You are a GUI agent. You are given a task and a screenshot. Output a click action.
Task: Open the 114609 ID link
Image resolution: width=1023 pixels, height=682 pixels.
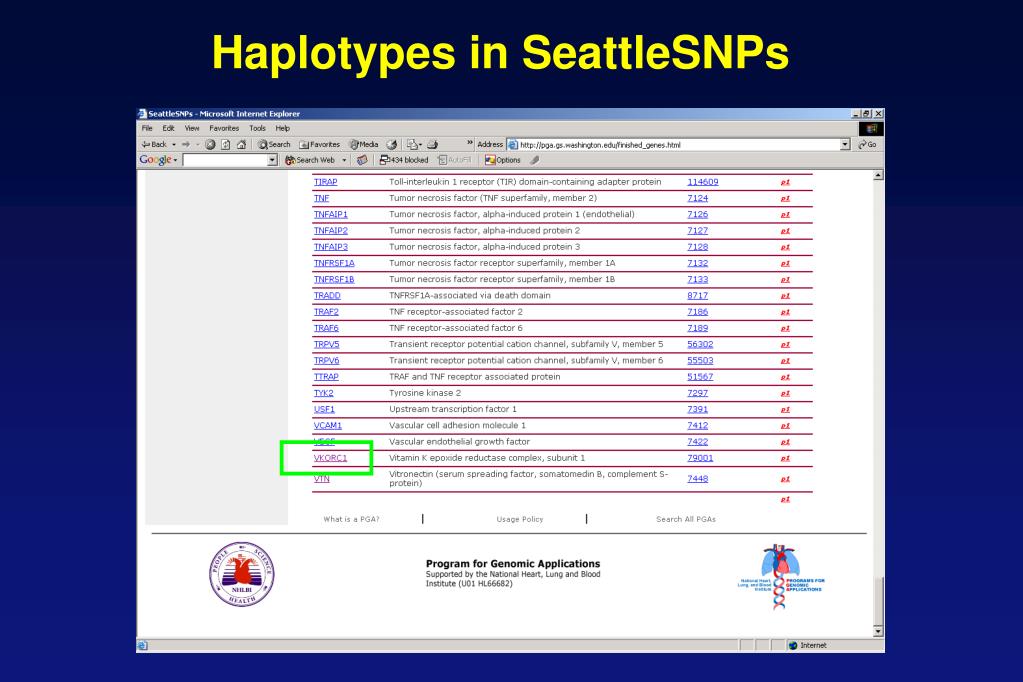coord(703,182)
